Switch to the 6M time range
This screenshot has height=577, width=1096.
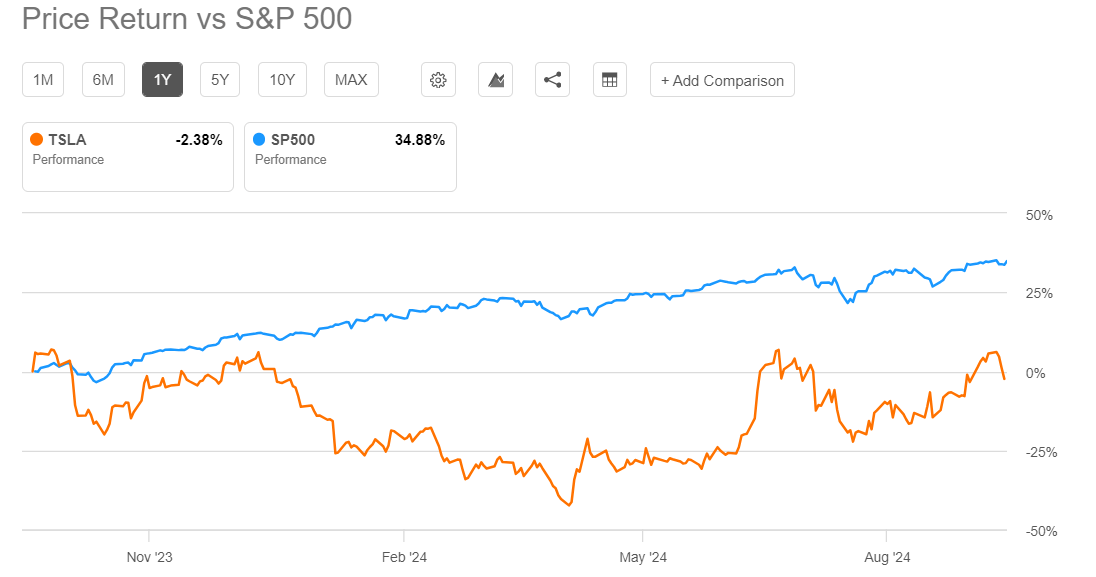(102, 79)
